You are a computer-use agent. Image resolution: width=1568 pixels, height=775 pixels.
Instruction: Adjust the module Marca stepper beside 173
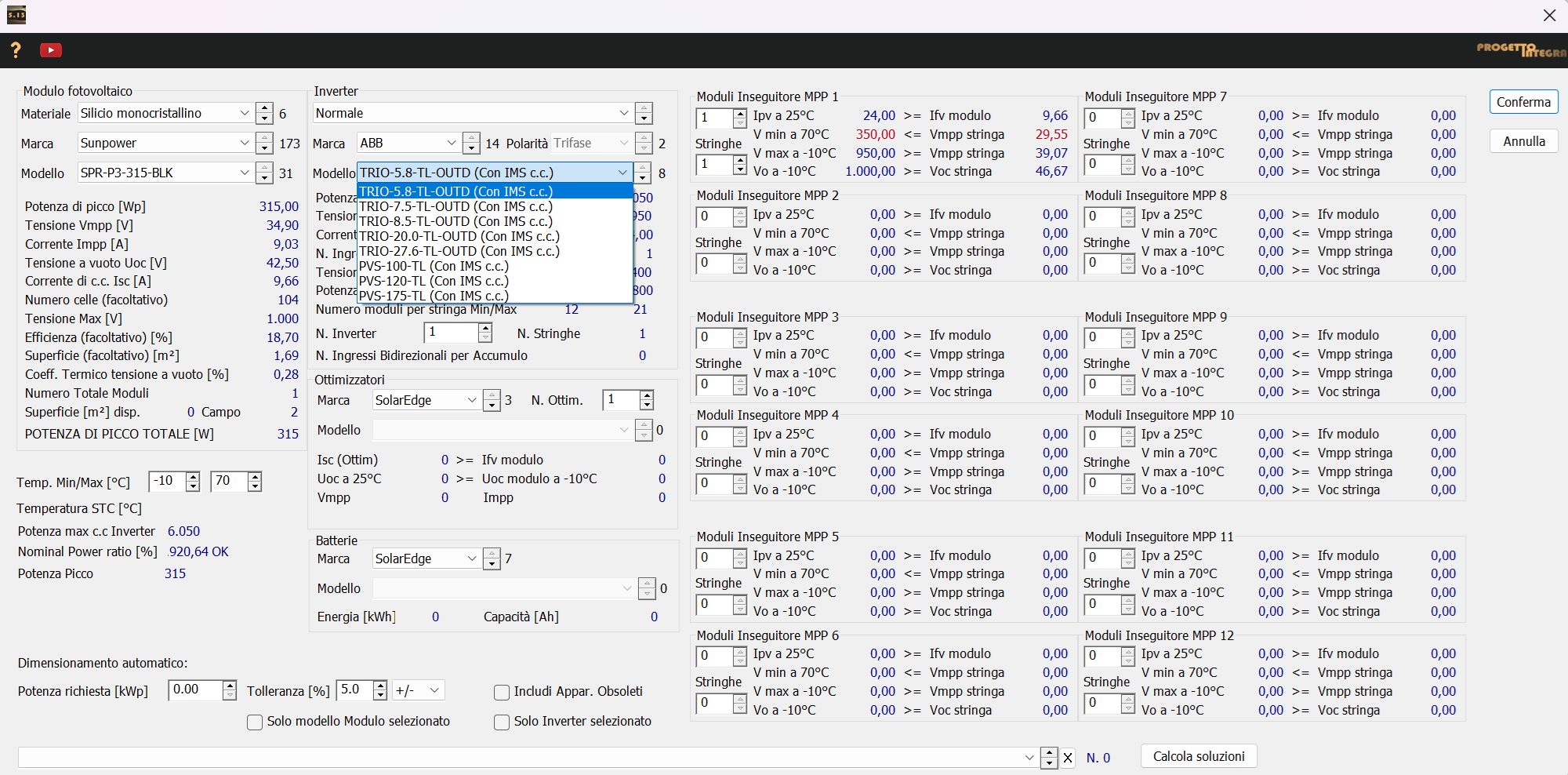point(265,143)
